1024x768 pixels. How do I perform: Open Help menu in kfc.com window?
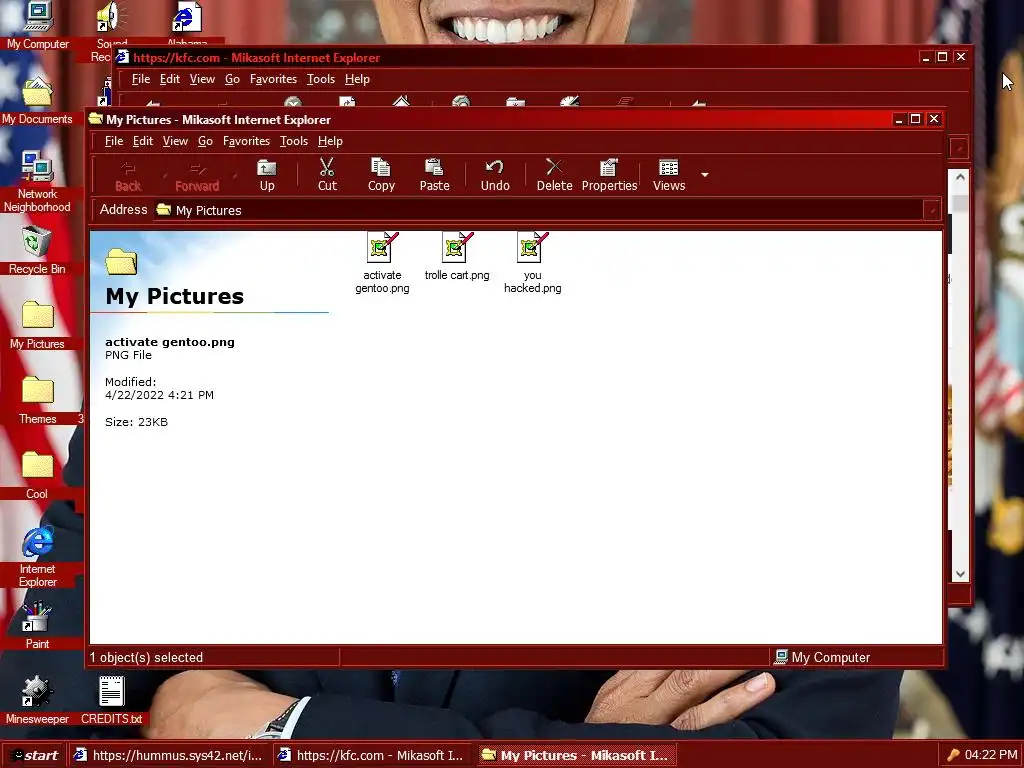pos(357,79)
